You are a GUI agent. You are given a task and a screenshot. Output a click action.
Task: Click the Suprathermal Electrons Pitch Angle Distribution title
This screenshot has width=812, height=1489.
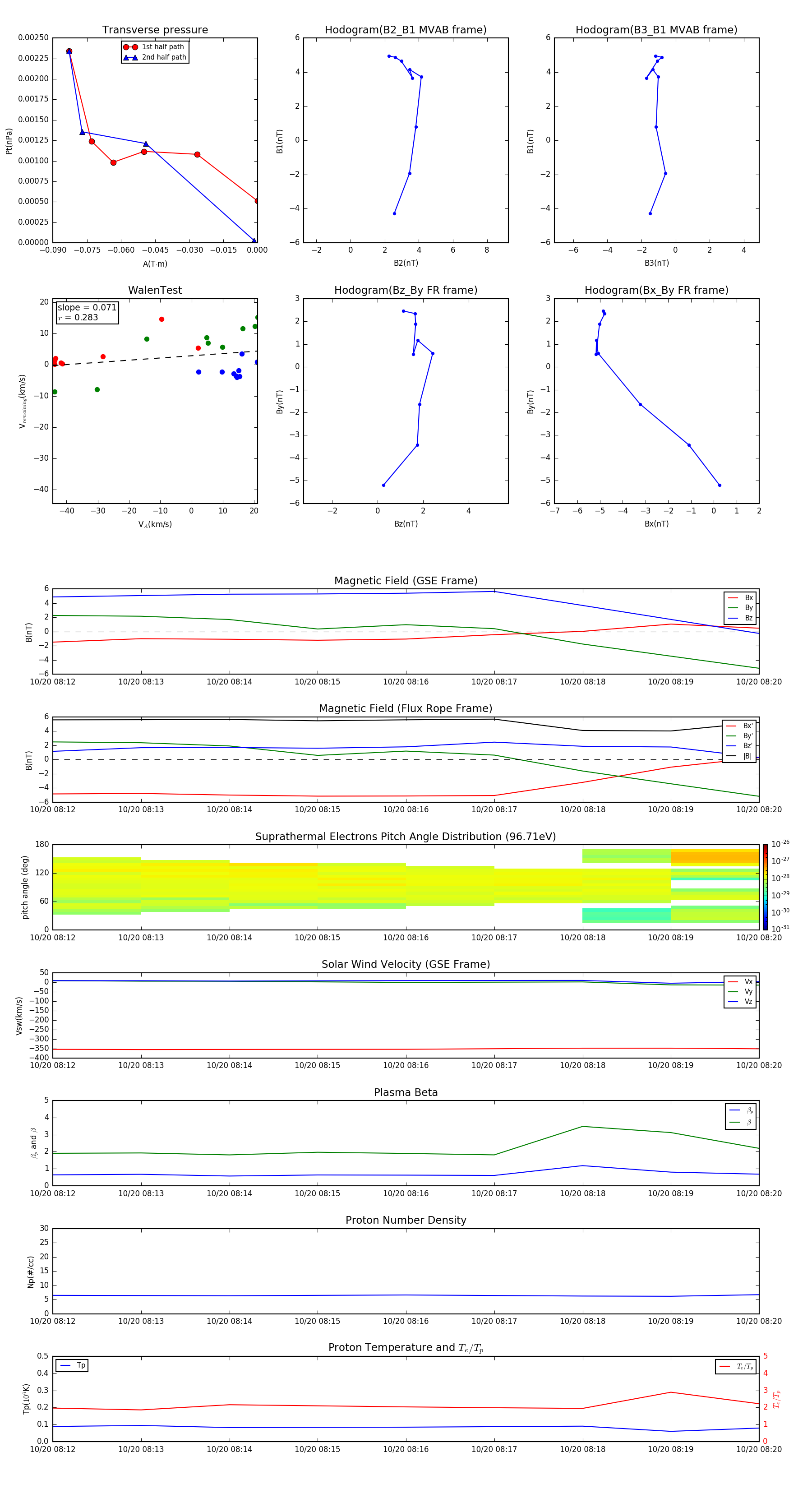click(406, 837)
